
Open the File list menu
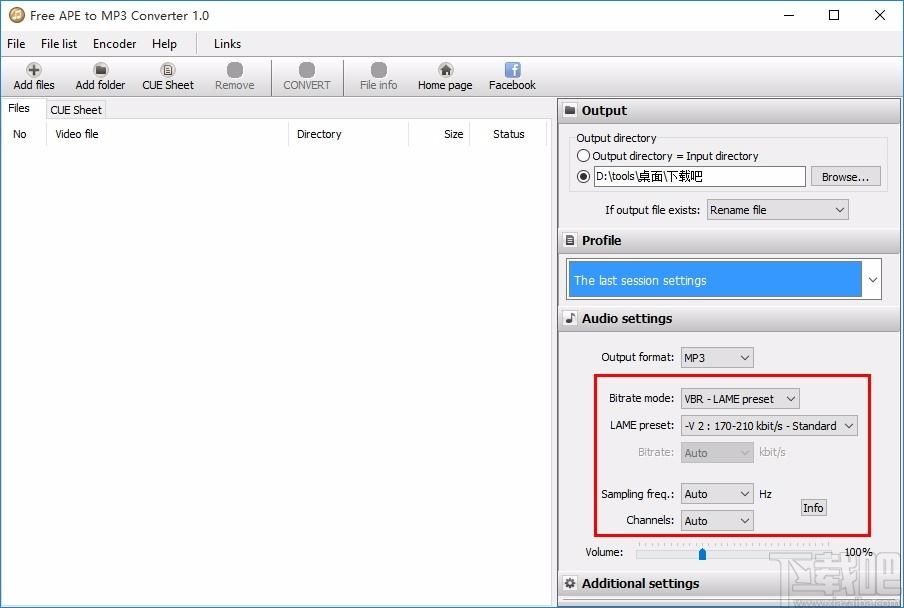59,44
